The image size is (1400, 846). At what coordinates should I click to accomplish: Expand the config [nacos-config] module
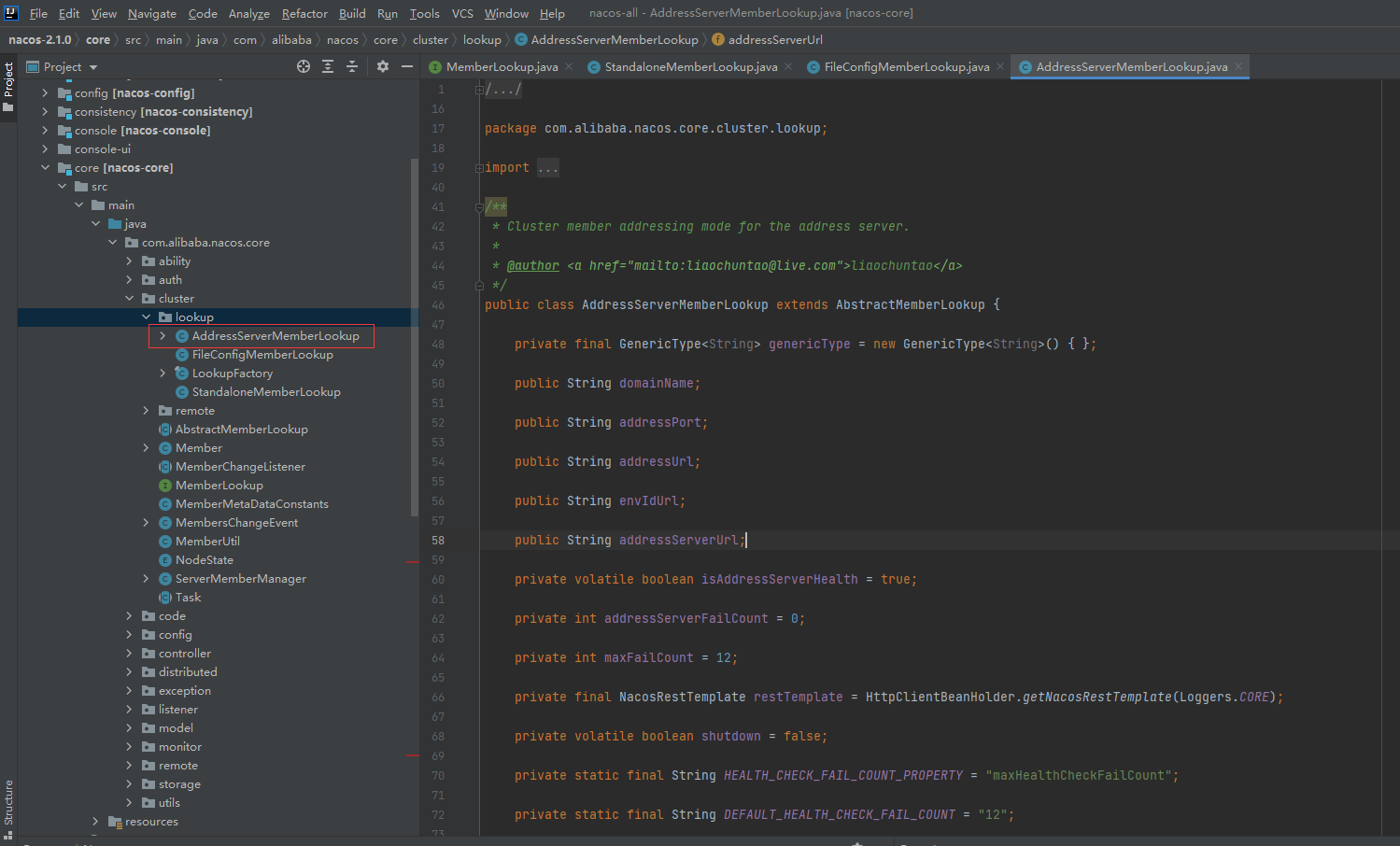point(45,92)
